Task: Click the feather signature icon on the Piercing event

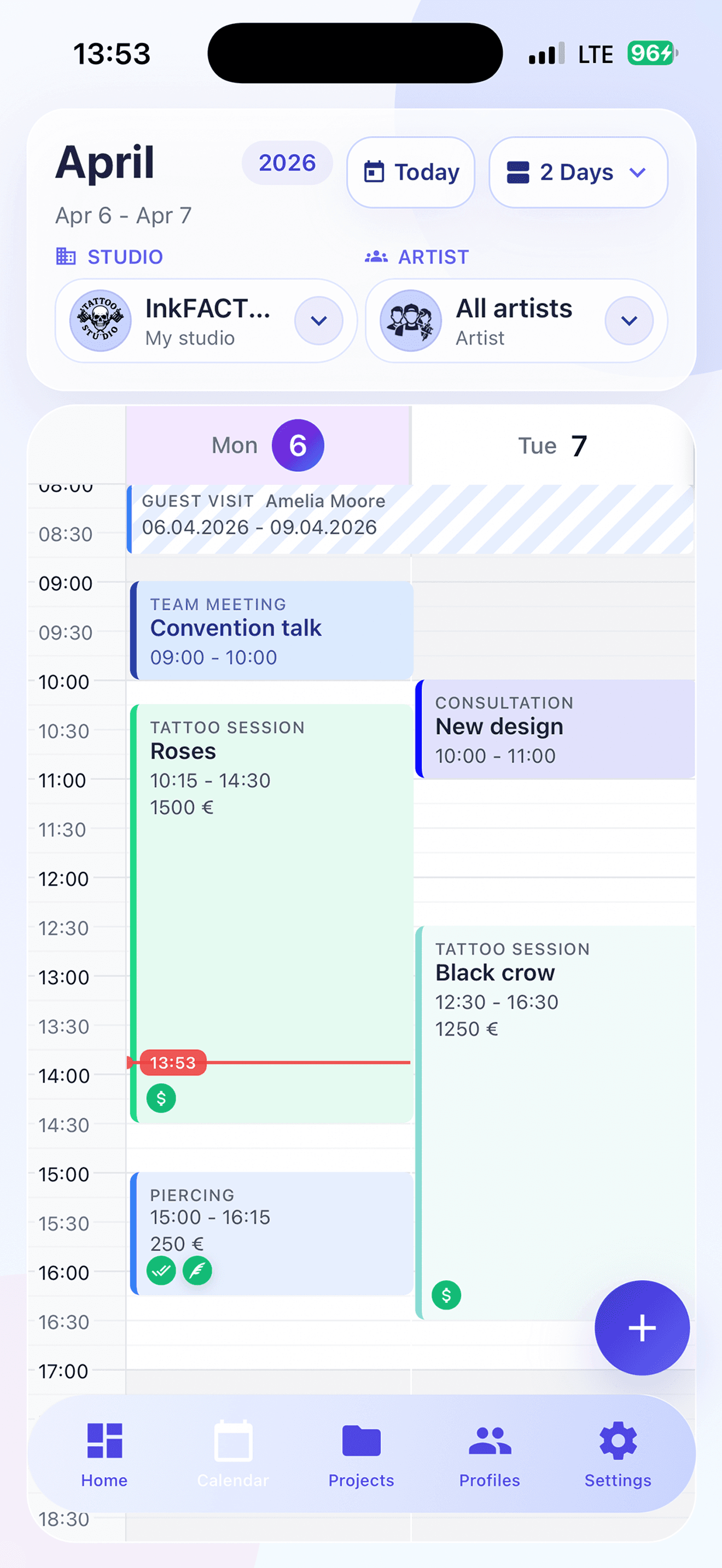Action: pos(196,1271)
